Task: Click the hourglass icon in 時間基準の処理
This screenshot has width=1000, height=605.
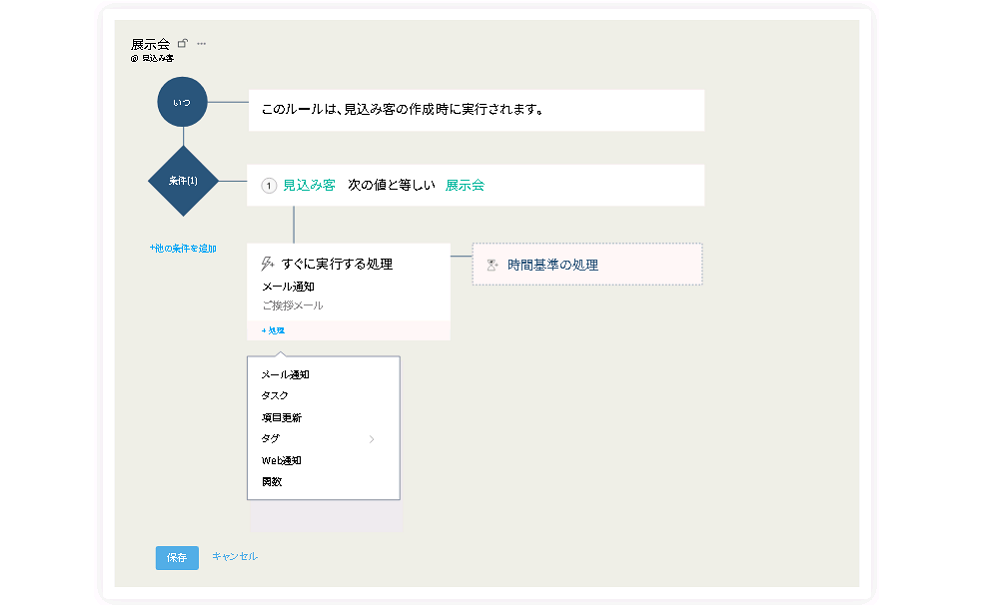Action: [x=492, y=265]
